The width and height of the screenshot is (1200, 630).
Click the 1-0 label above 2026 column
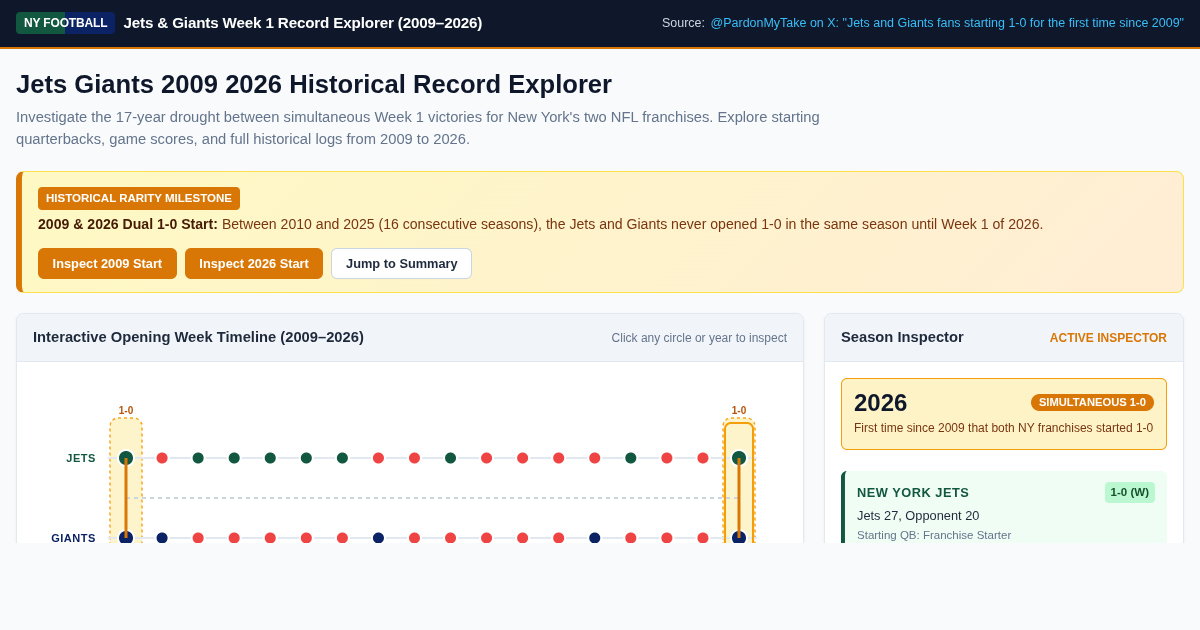pos(739,410)
